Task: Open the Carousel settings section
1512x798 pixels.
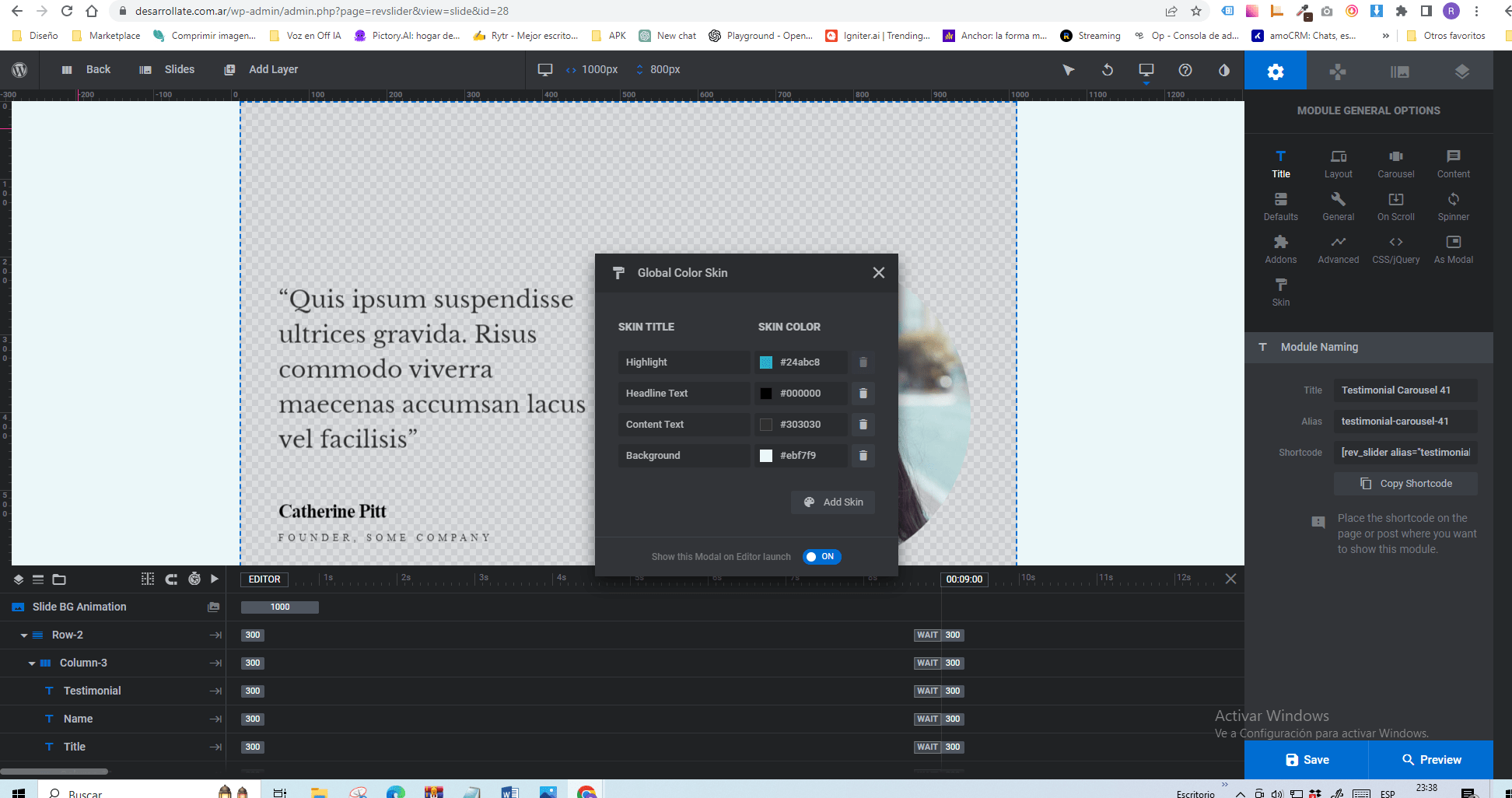Action: click(x=1396, y=164)
